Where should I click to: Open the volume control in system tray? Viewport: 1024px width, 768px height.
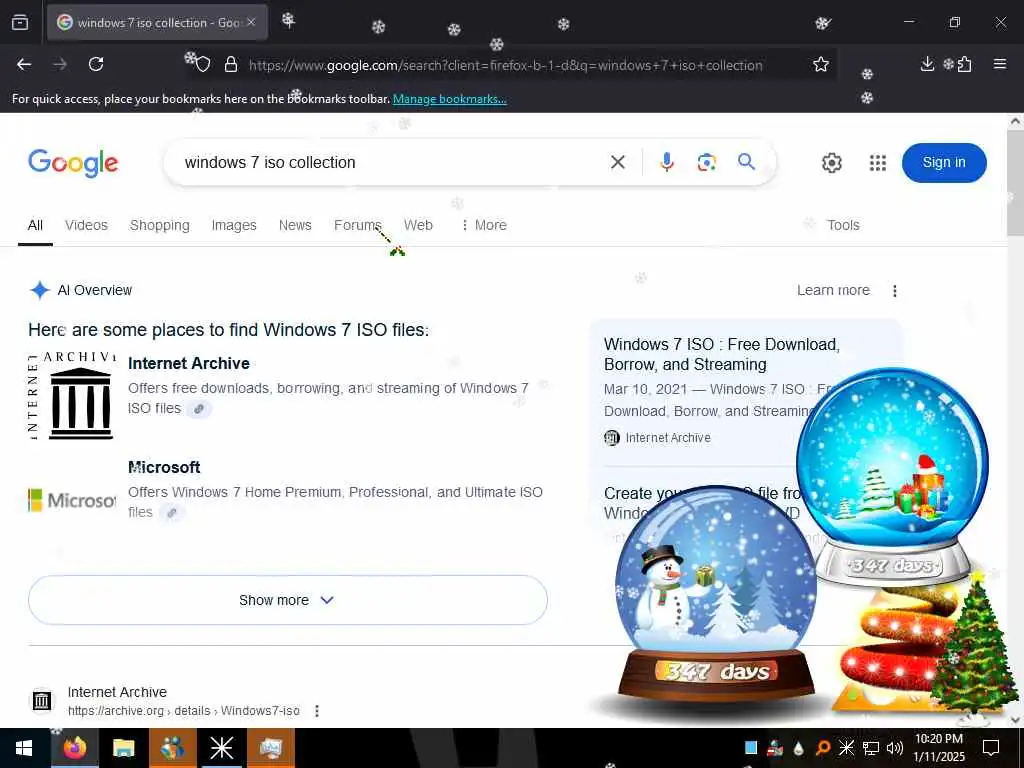coord(895,748)
